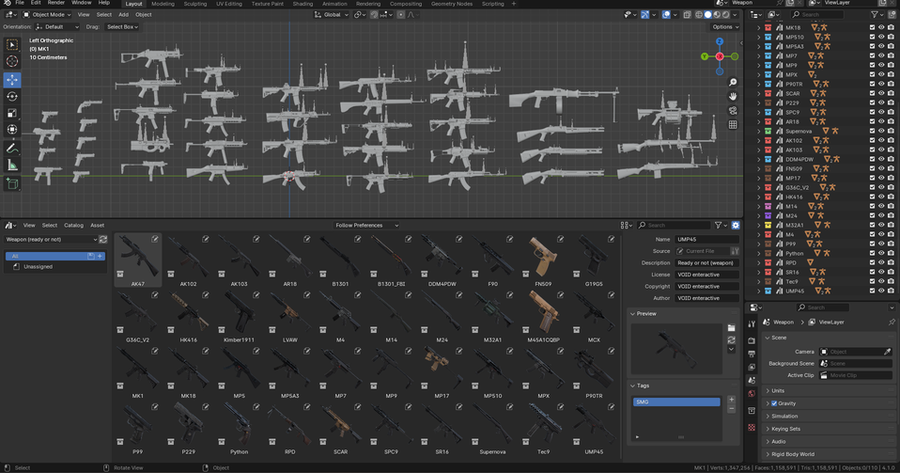Select the Measure tool
The height and width of the screenshot is (473, 900).
(12, 165)
